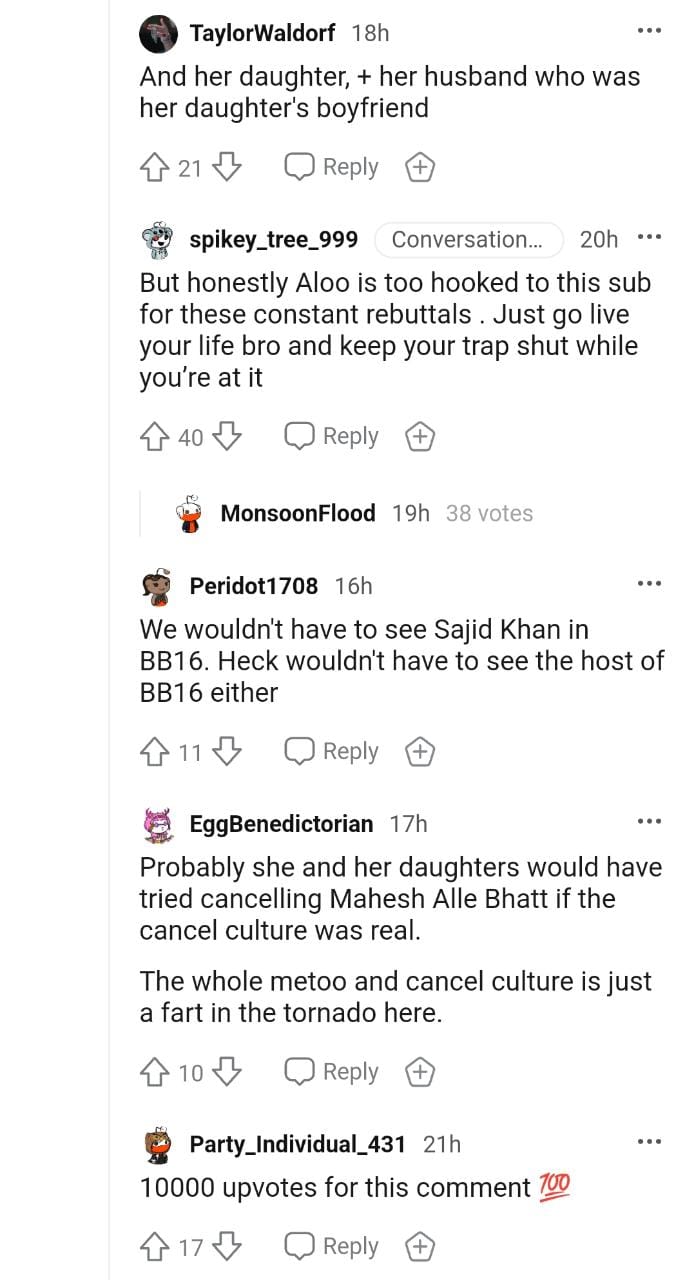The image size is (696, 1280).
Task: Open spikey_tree_999's user profile
Action: pyautogui.click(x=273, y=239)
